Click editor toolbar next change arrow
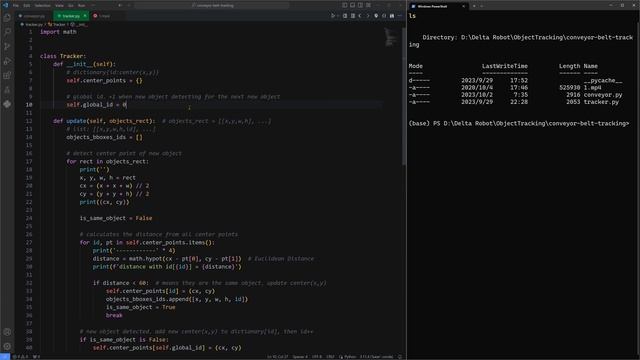640x360 pixels. click(x=368, y=16)
